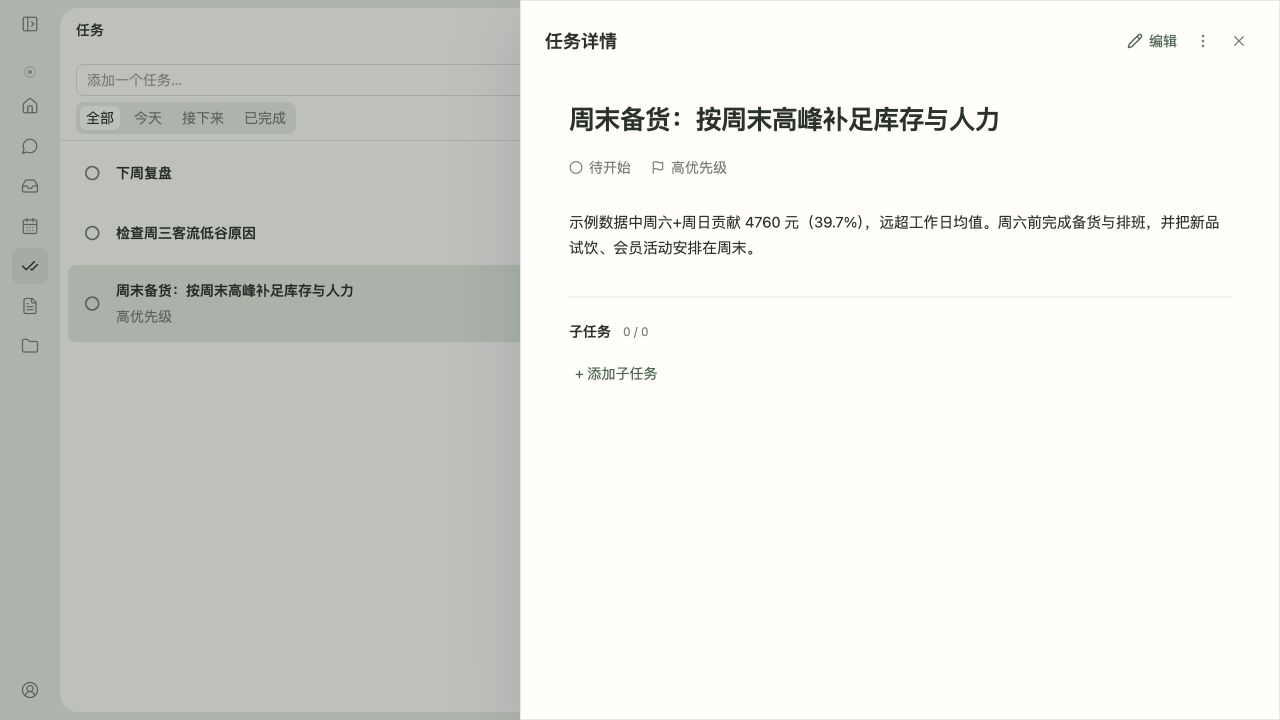Select the Tasks double-check icon in sidebar

pyautogui.click(x=30, y=266)
